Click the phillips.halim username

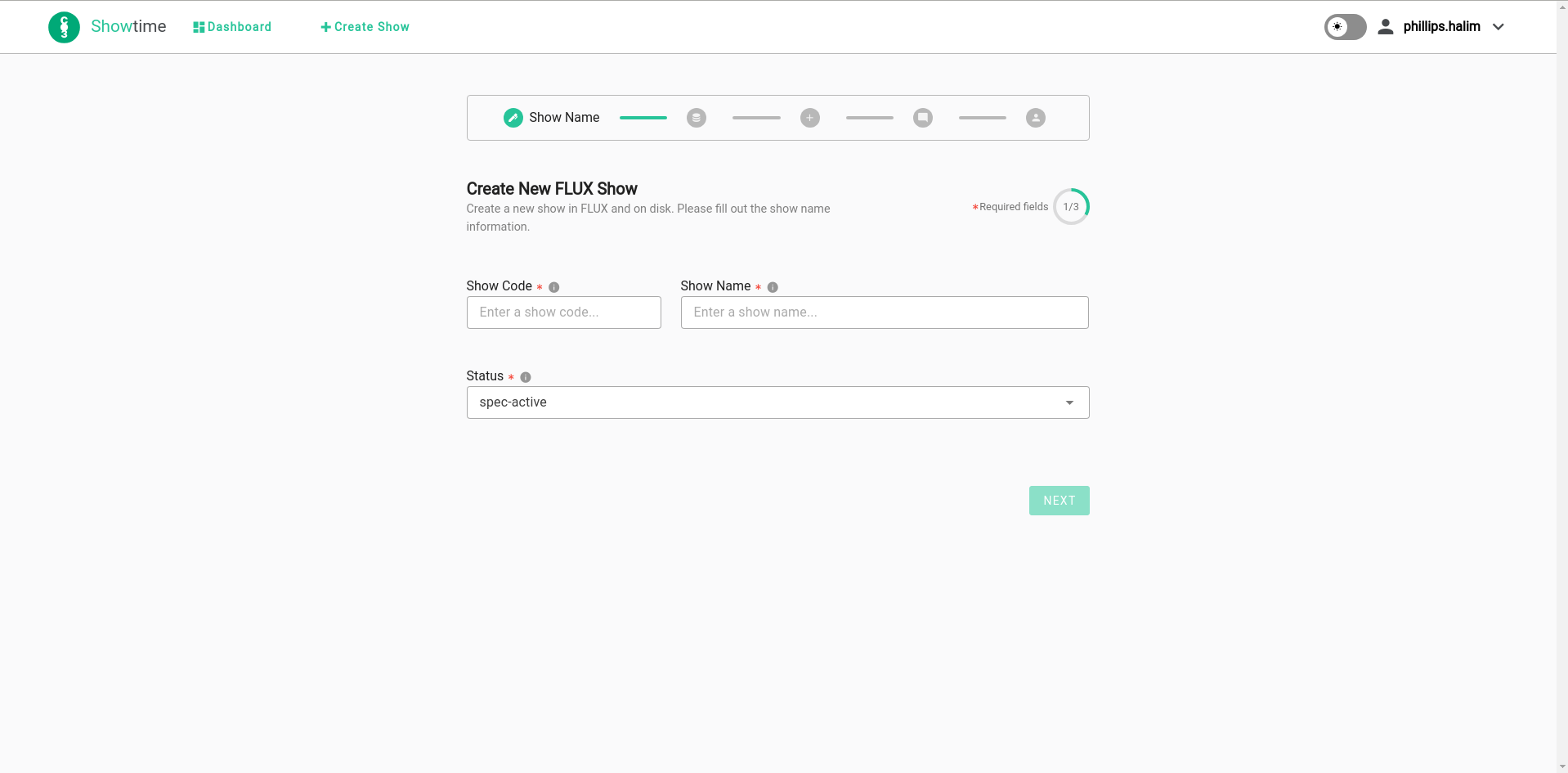1441,27
